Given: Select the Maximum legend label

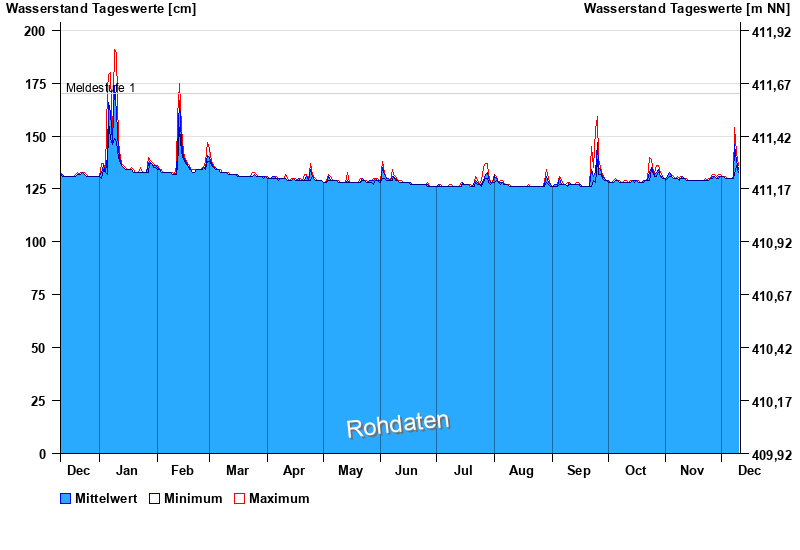Looking at the screenshot, I should (x=279, y=499).
